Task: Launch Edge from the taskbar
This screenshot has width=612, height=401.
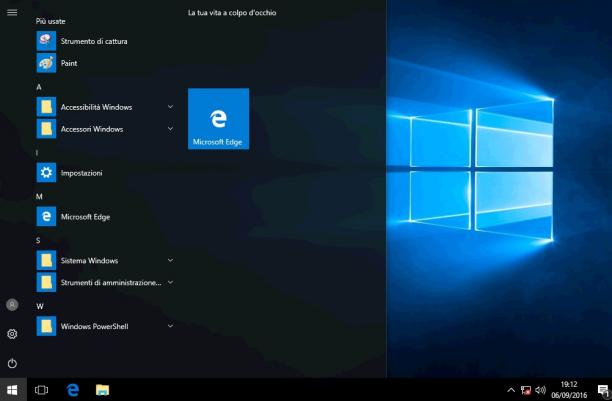Action: [x=73, y=390]
